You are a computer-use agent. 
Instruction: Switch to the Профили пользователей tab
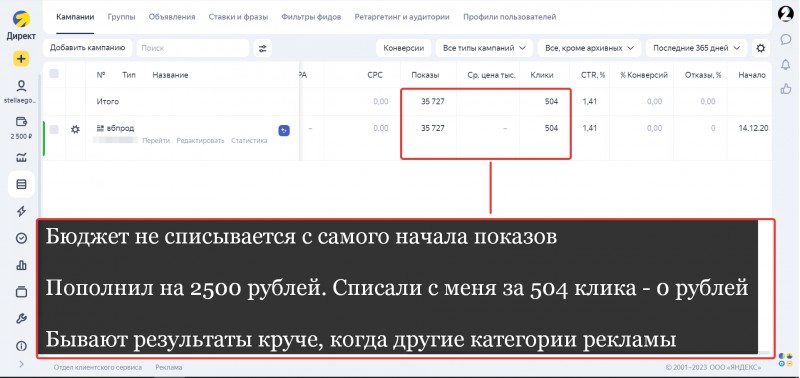[x=510, y=17]
